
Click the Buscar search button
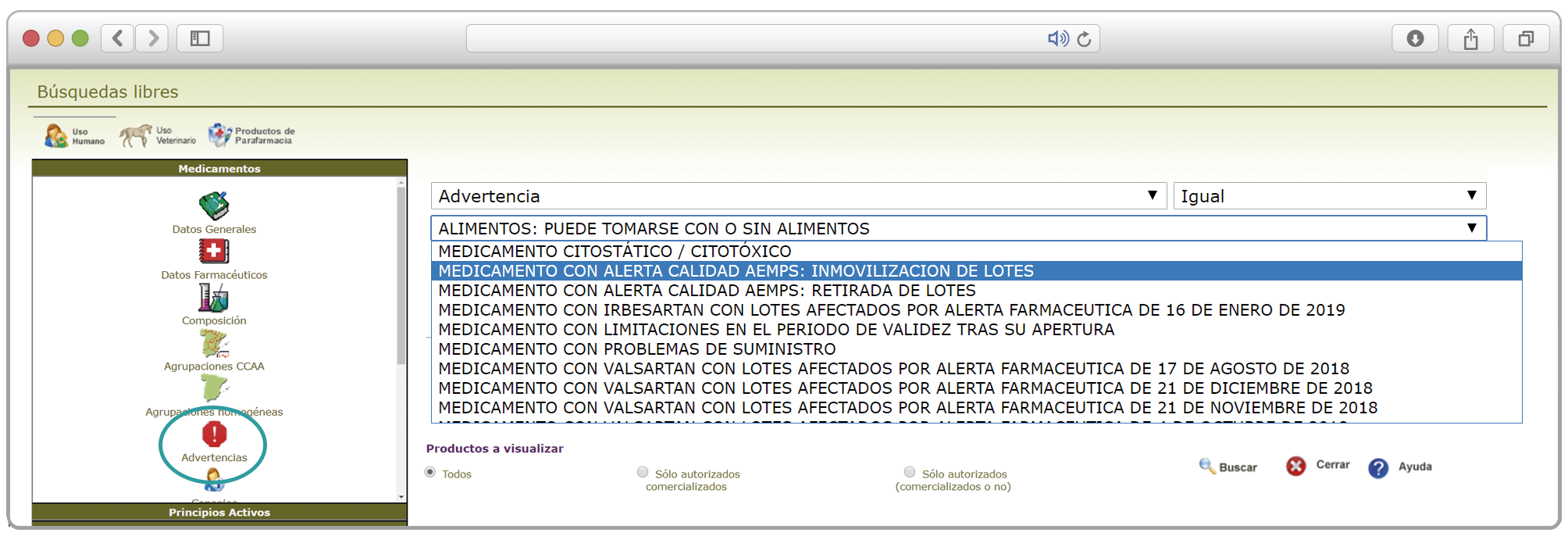[1228, 467]
